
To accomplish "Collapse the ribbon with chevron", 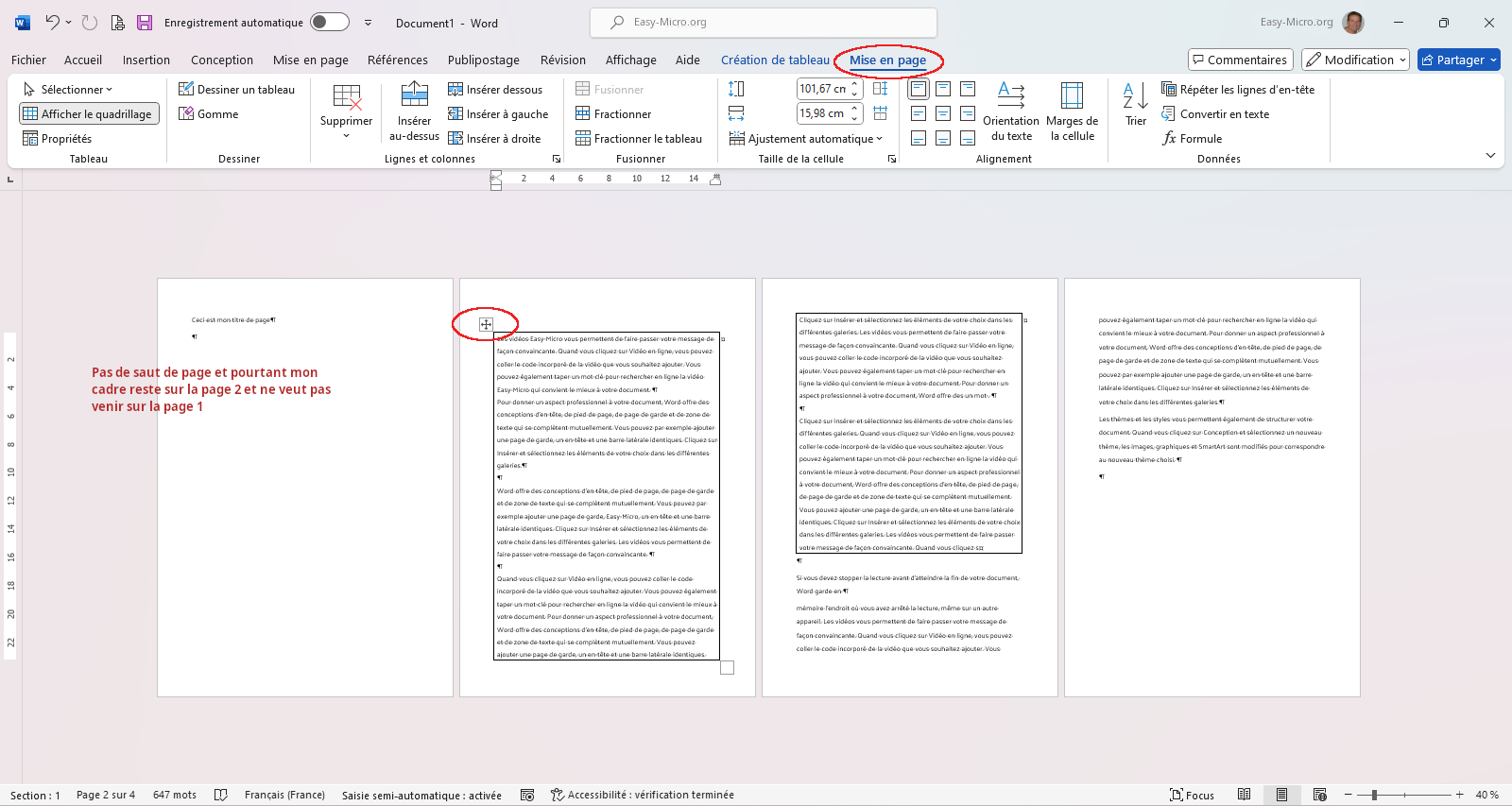I will click(1490, 155).
